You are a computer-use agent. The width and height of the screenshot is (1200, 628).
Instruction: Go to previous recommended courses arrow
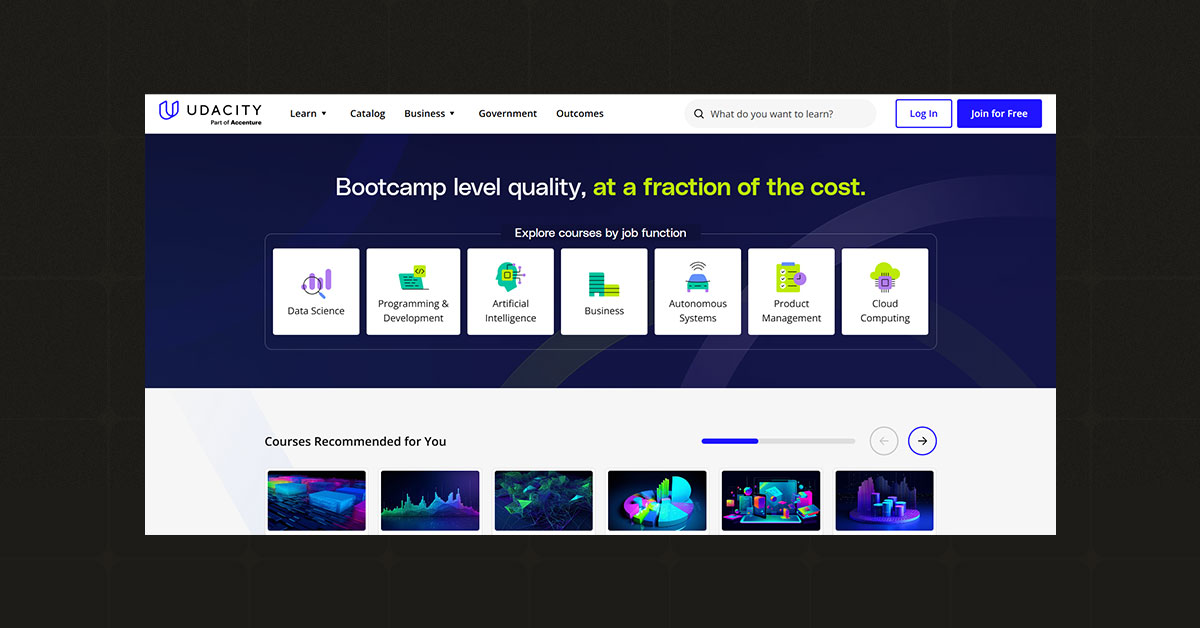point(884,441)
